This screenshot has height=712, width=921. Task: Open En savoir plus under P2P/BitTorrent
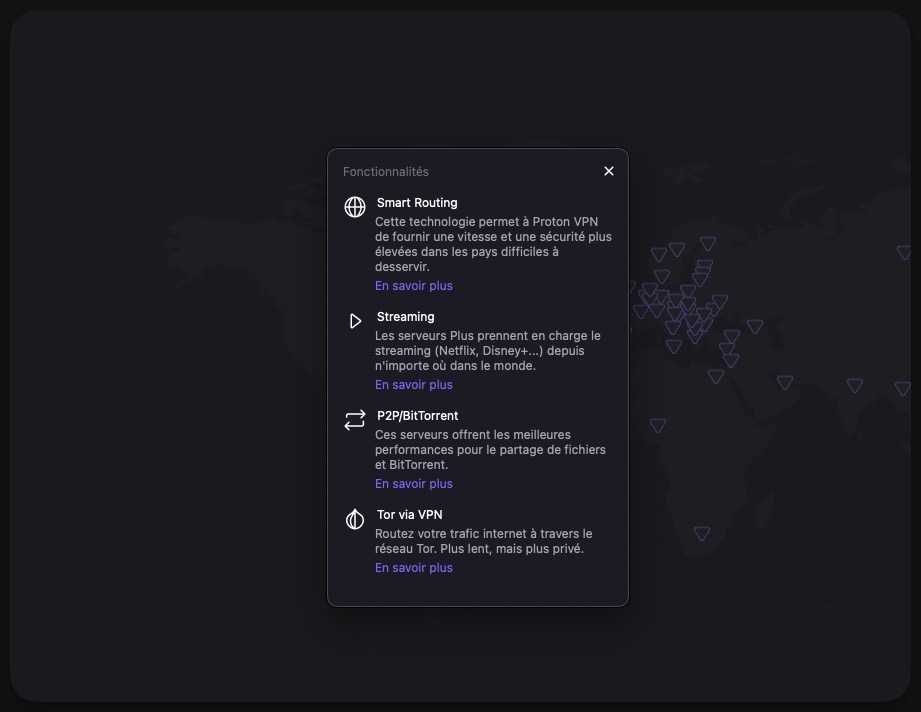pos(414,483)
